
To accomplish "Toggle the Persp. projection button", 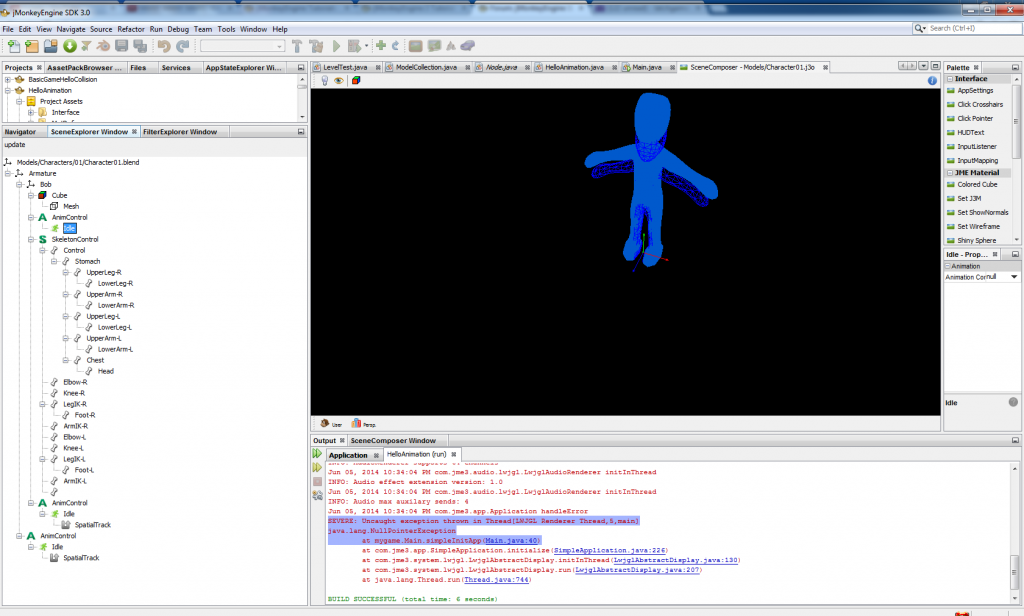I will point(364,423).
